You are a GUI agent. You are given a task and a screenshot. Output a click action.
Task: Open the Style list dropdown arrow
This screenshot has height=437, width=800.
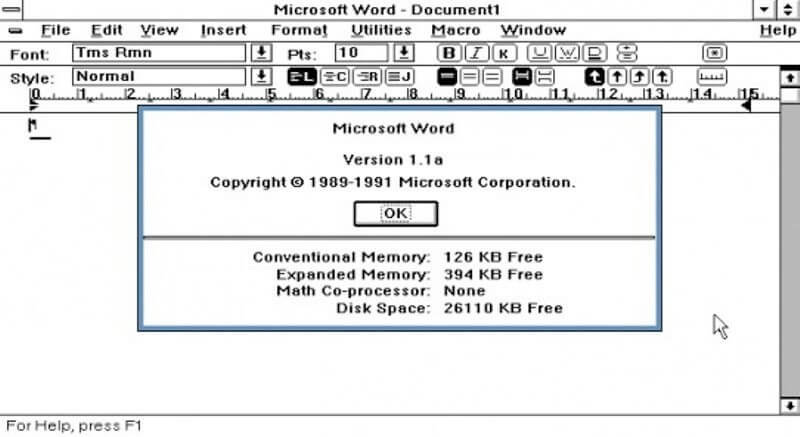coord(261,77)
